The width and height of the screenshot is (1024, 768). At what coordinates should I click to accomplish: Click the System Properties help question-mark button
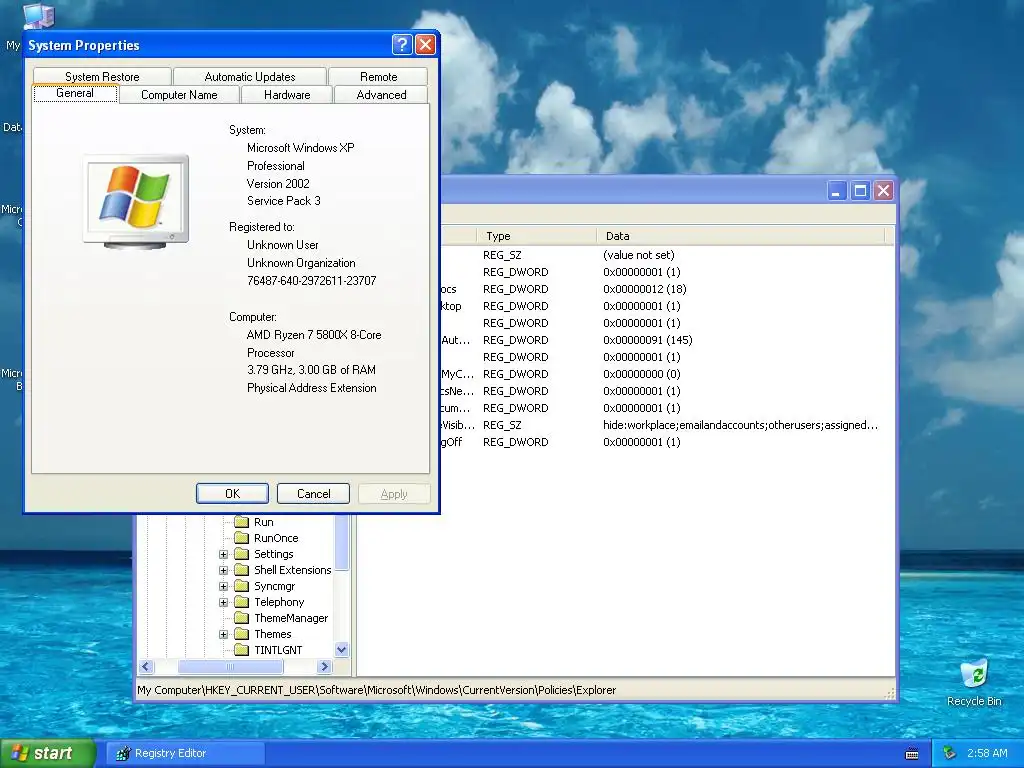(402, 44)
